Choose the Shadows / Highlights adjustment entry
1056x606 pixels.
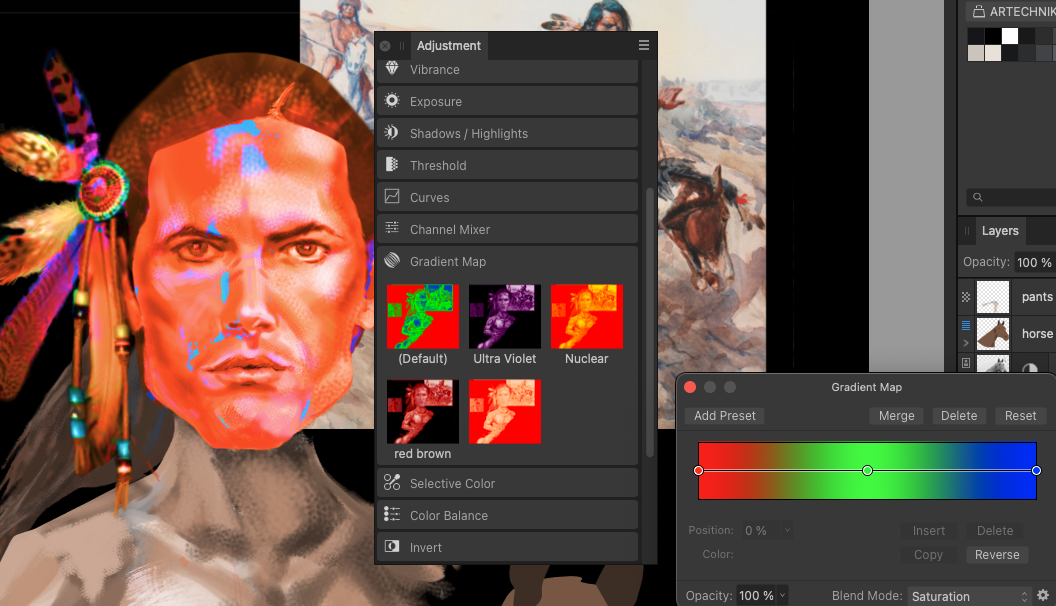[x=508, y=133]
